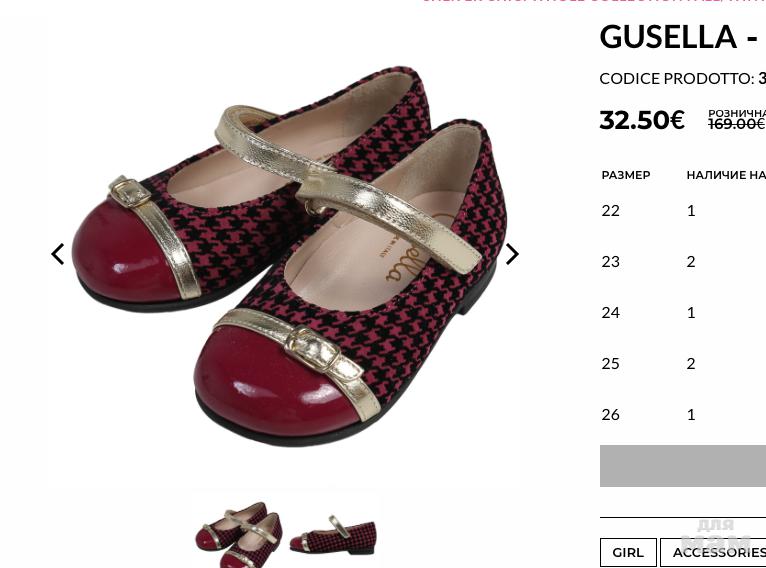Screen dimensions: 766x568
Task: Advance to next product photo with right arrow
Action: 511,254
